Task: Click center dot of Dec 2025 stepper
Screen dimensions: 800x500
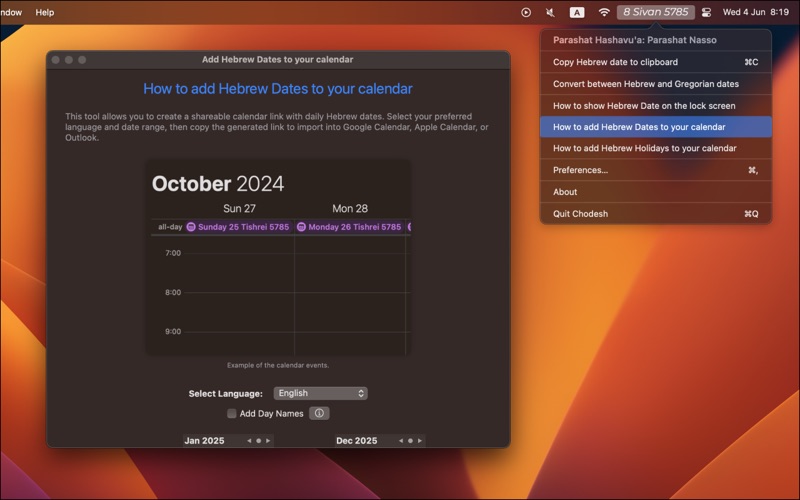Action: click(x=410, y=441)
